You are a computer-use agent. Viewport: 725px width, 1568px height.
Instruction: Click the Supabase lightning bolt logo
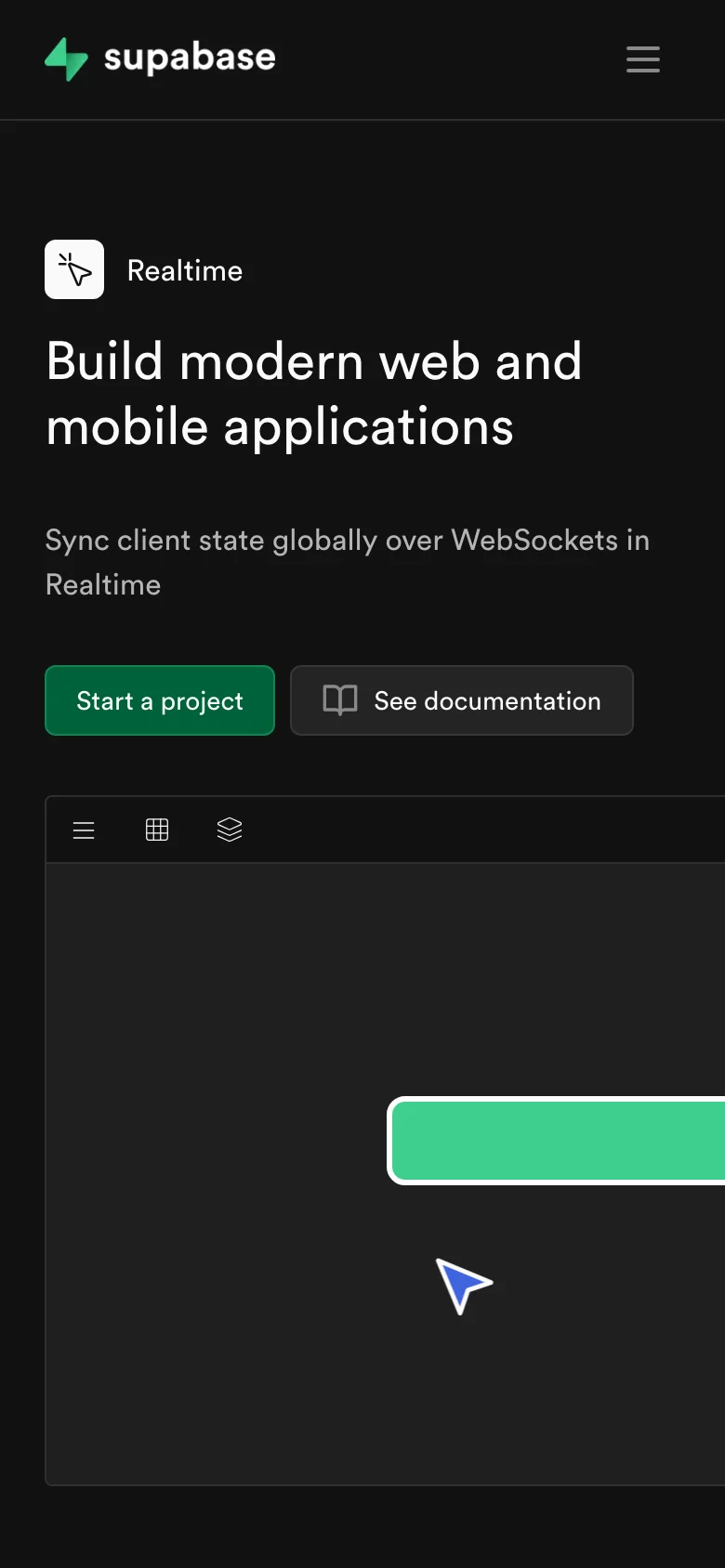coord(66,59)
